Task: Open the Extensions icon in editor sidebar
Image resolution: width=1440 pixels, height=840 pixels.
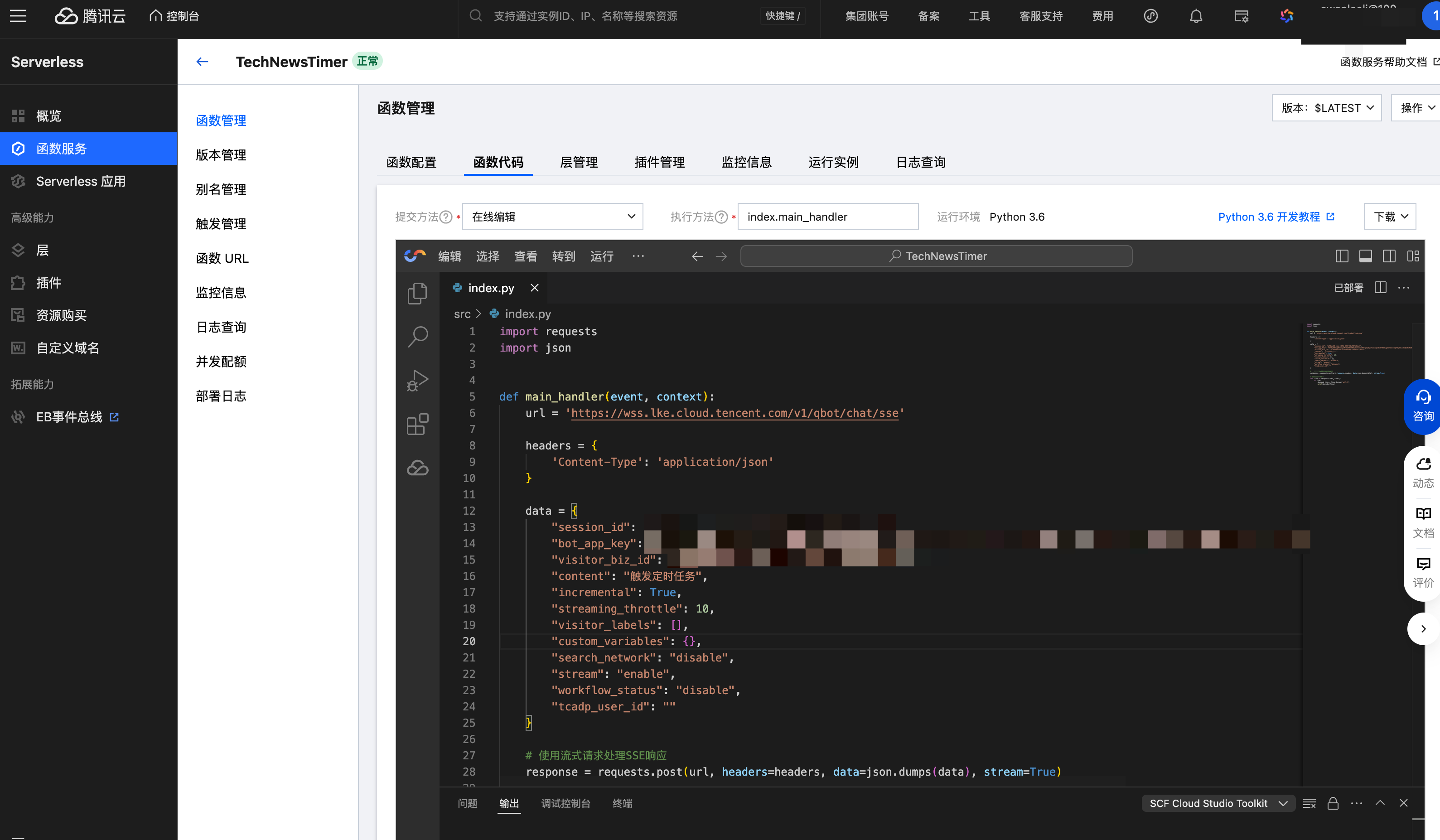Action: tap(417, 425)
